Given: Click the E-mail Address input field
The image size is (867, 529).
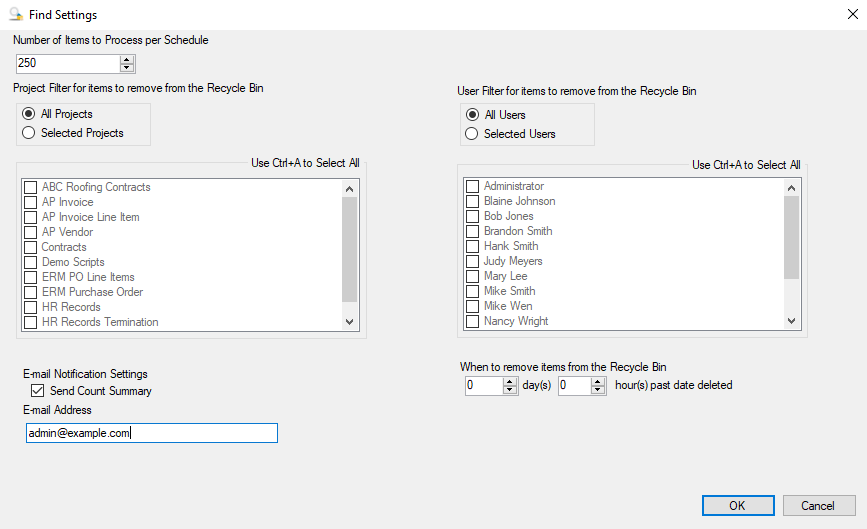Looking at the screenshot, I should [x=152, y=433].
